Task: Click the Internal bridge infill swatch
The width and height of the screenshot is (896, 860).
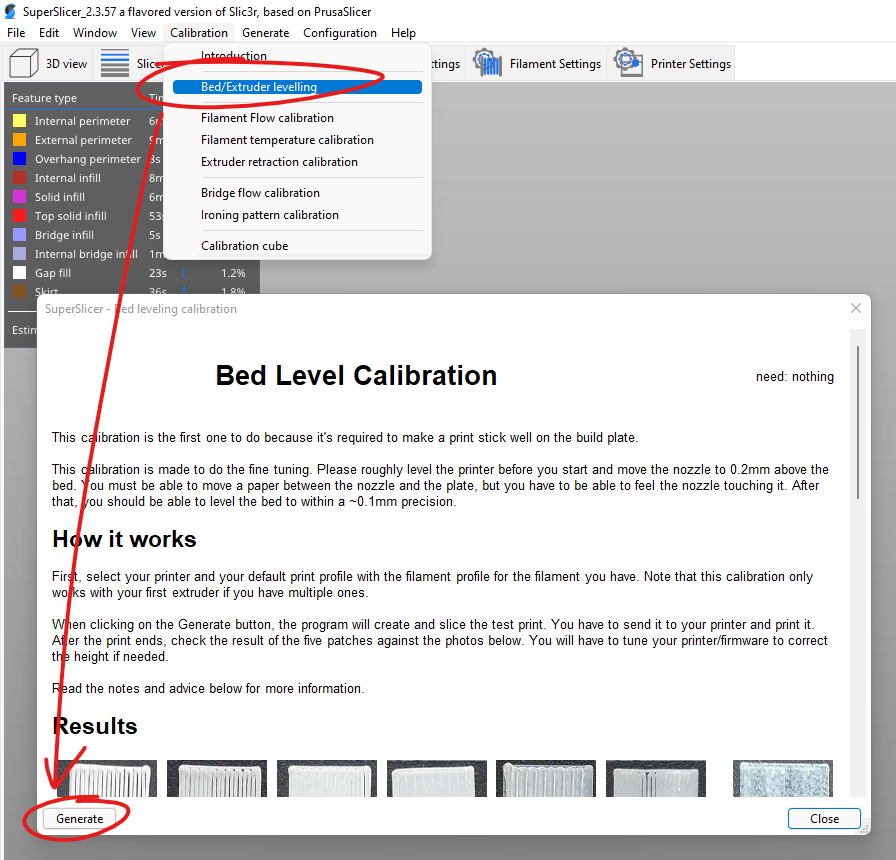Action: (x=19, y=254)
